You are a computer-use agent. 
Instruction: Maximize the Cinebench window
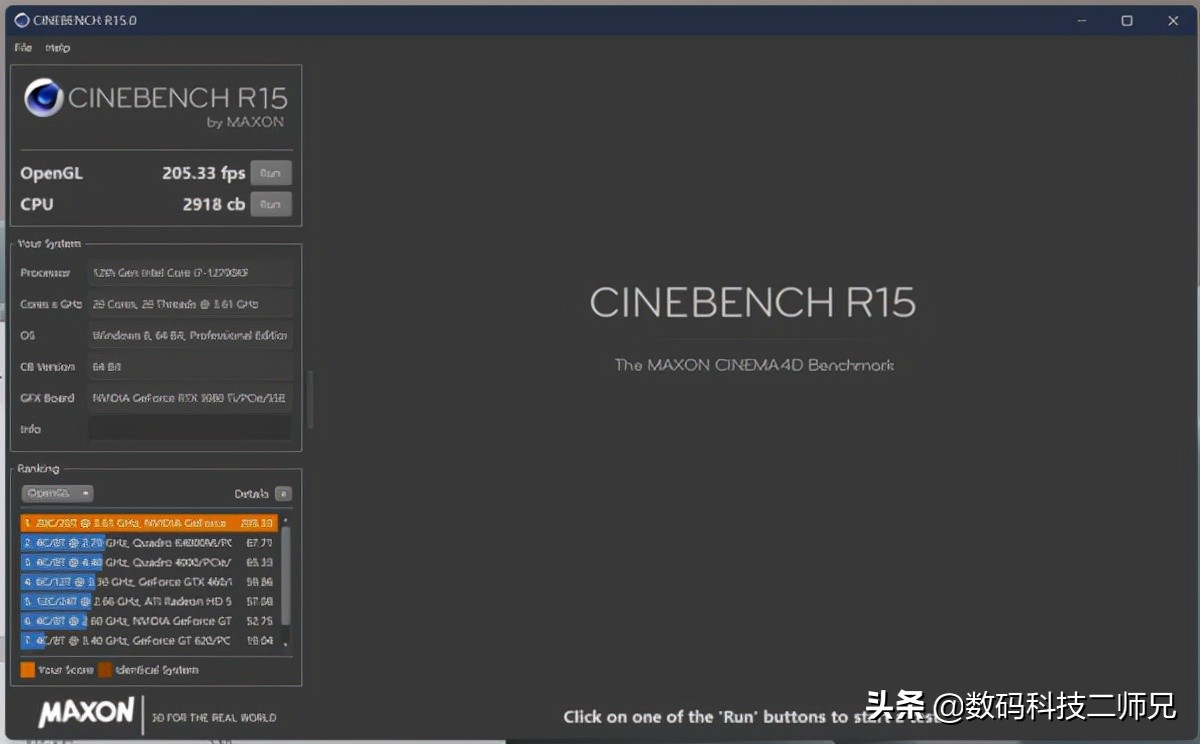(x=1127, y=20)
